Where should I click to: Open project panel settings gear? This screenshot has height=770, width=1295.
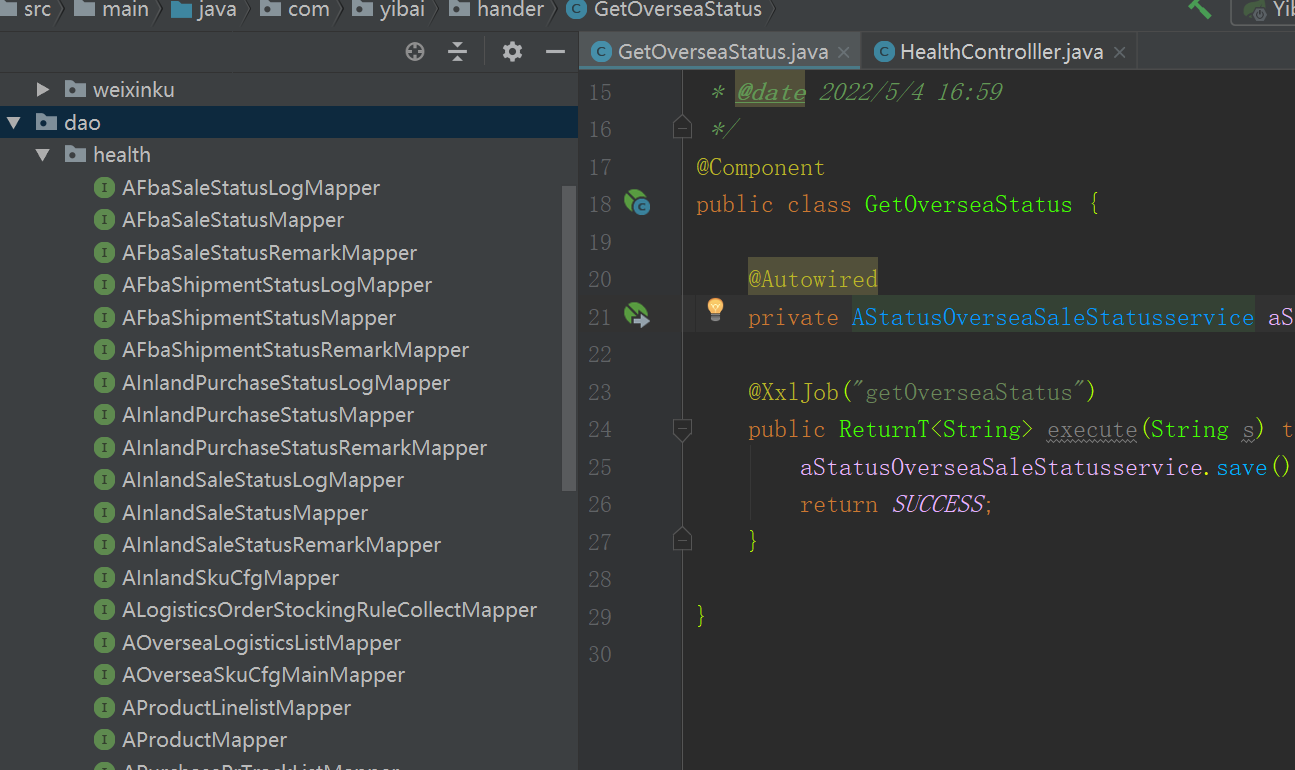512,52
